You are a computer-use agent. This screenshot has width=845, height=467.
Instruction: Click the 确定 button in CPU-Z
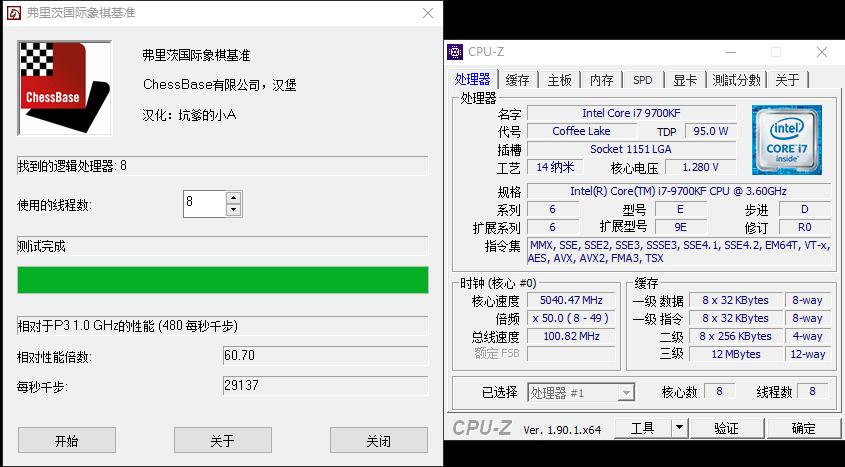(804, 428)
